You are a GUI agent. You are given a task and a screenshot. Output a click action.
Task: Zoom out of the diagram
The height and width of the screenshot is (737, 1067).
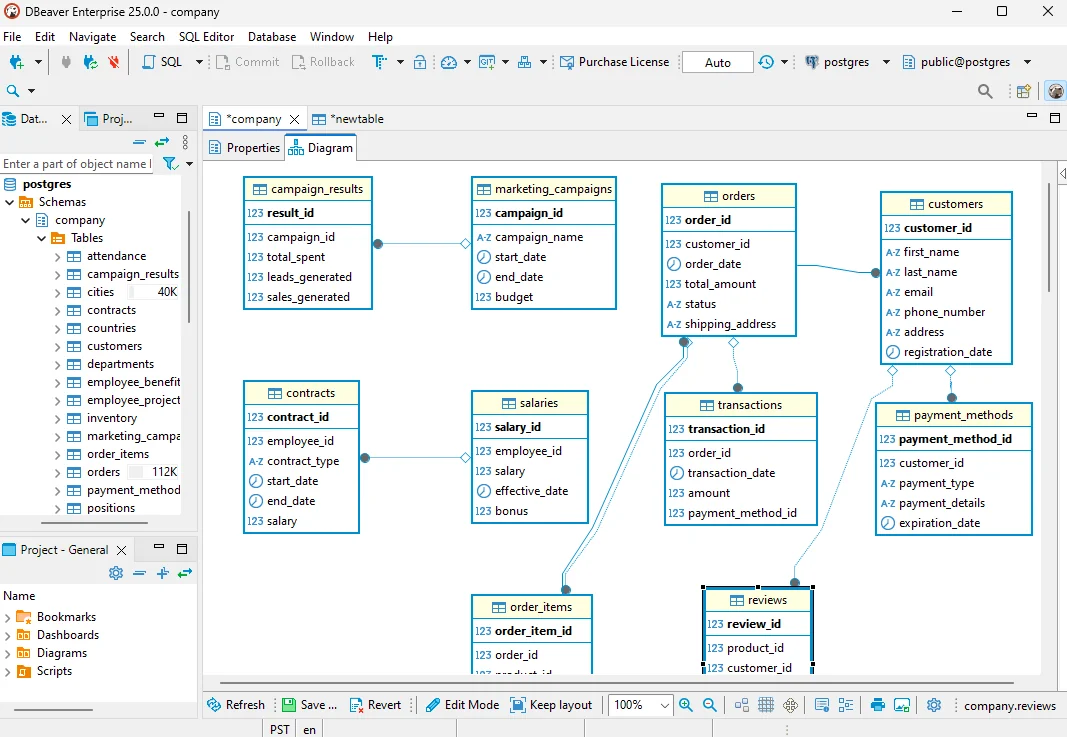coord(709,705)
